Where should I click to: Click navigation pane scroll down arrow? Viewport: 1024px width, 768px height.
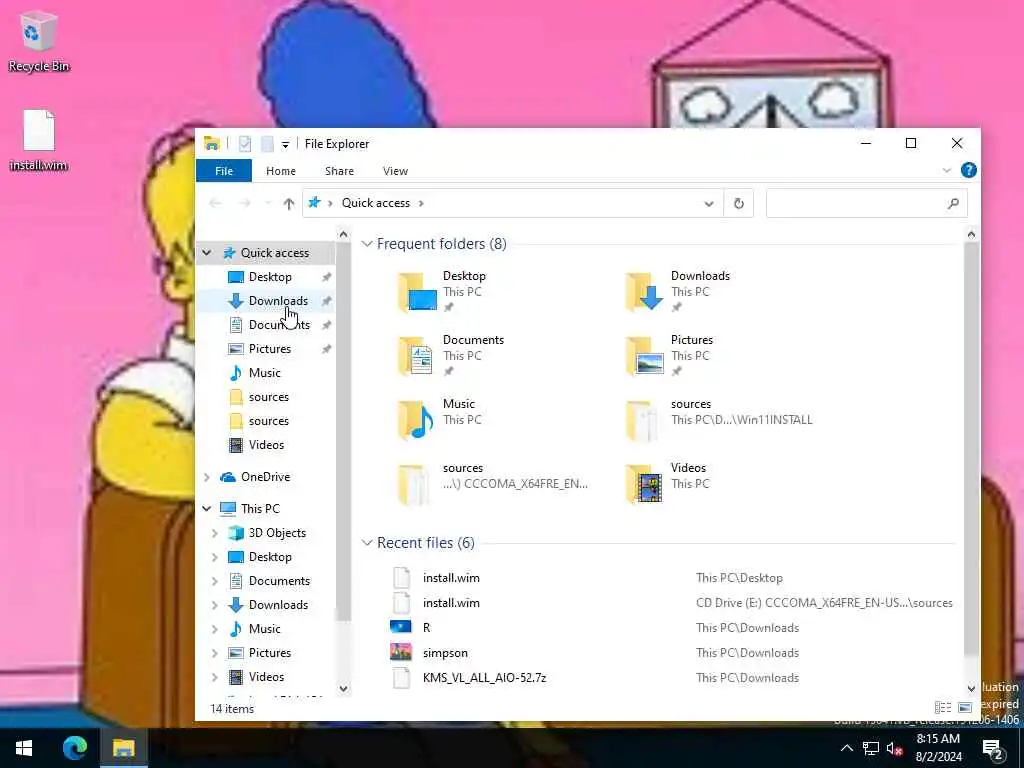tap(344, 688)
